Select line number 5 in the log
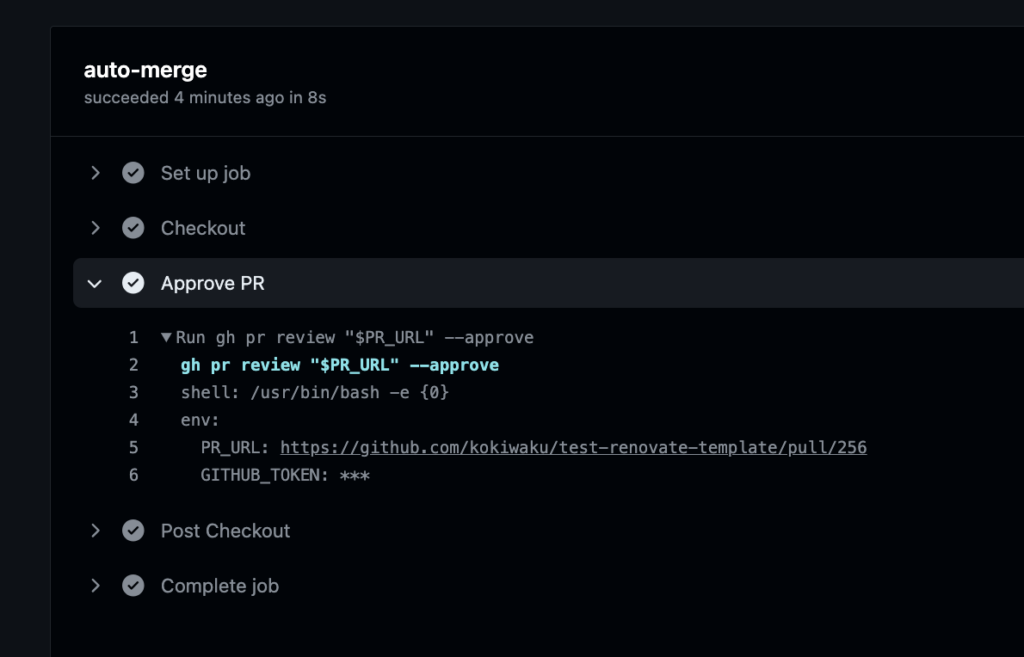This screenshot has height=657, width=1024. click(134, 447)
